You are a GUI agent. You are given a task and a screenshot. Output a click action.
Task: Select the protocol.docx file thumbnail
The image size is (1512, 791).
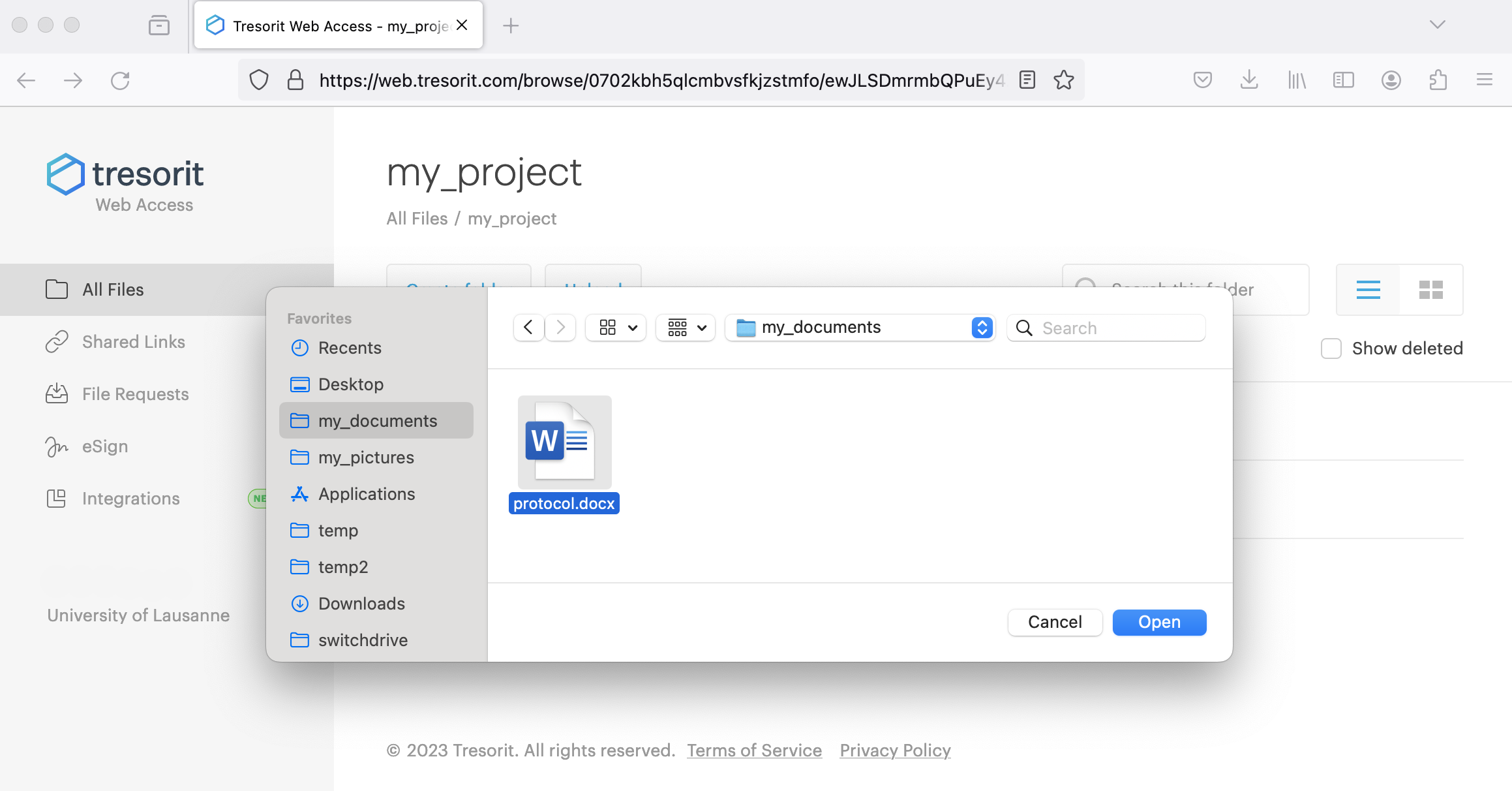[564, 442]
